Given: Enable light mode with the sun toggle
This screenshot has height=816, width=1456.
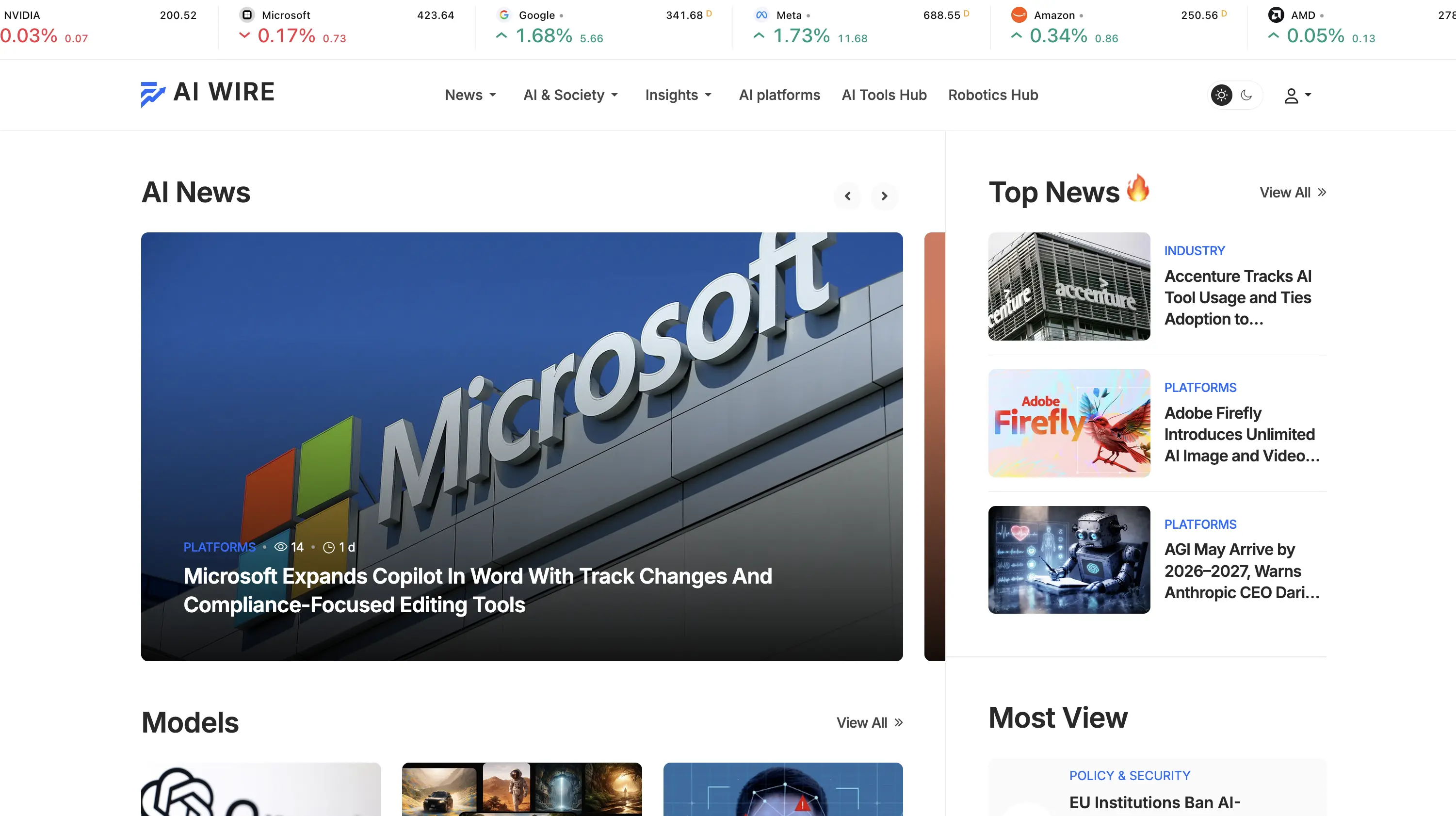Looking at the screenshot, I should click(x=1221, y=95).
